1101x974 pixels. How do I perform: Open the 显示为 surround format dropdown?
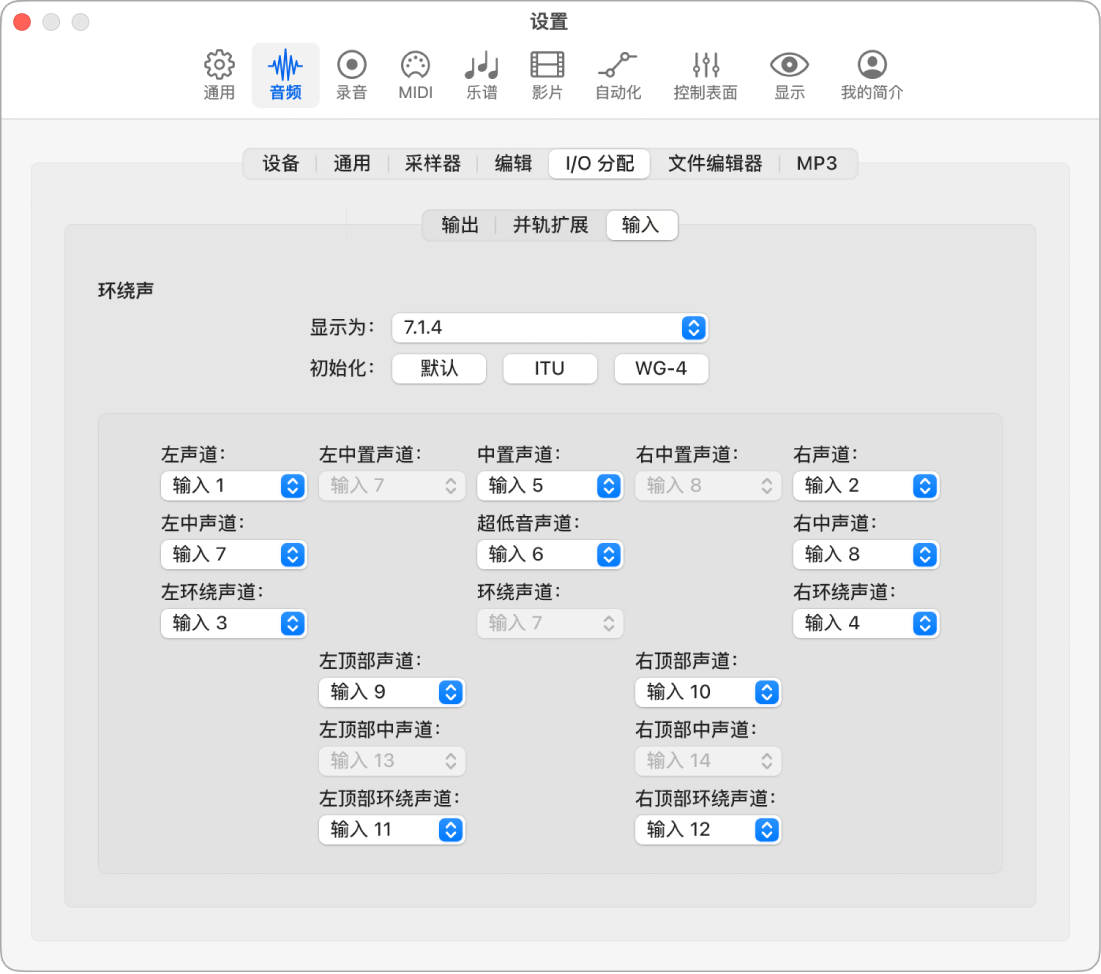click(549, 327)
